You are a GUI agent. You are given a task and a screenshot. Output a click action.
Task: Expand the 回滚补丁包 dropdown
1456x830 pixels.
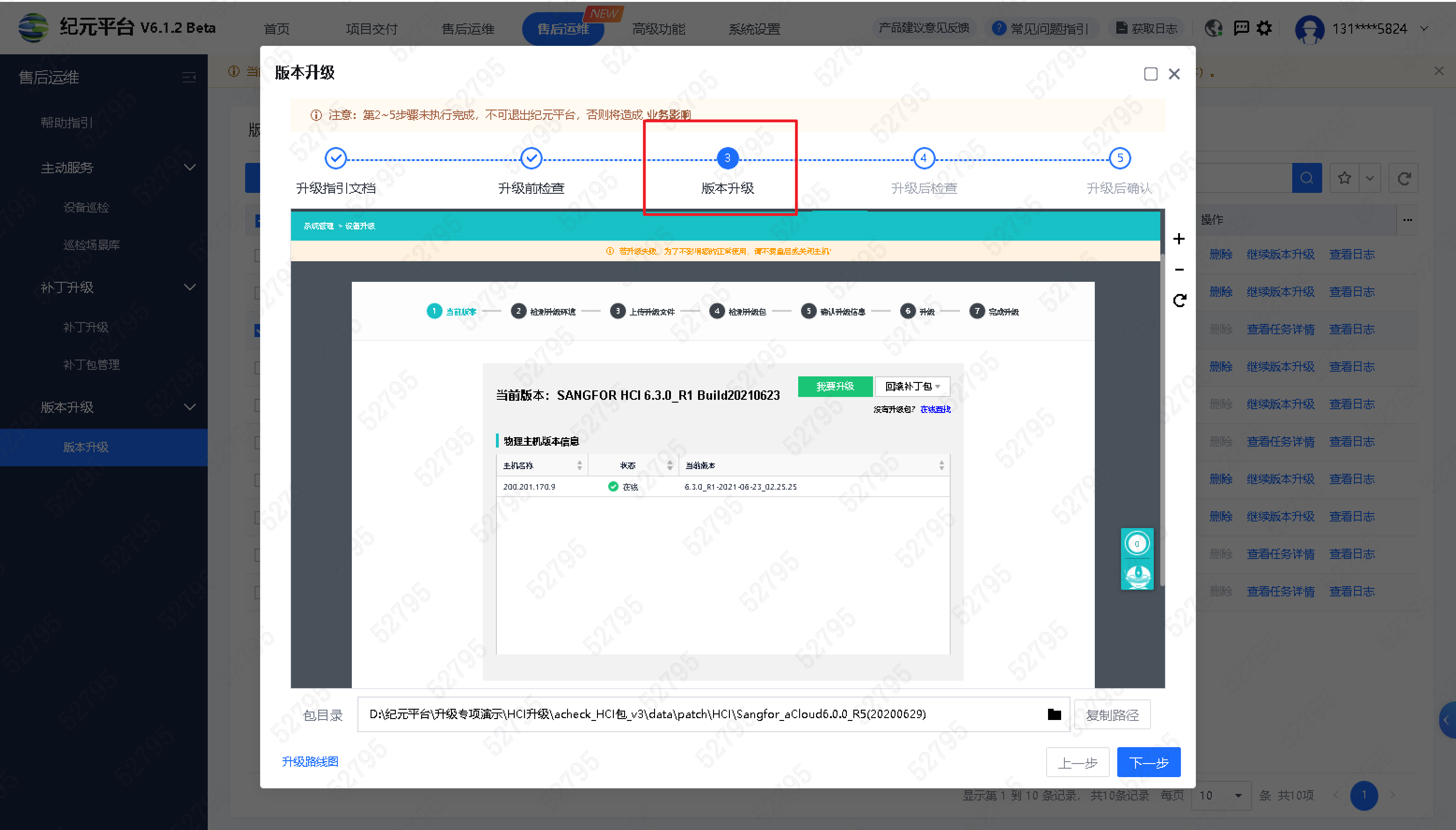(x=912, y=387)
